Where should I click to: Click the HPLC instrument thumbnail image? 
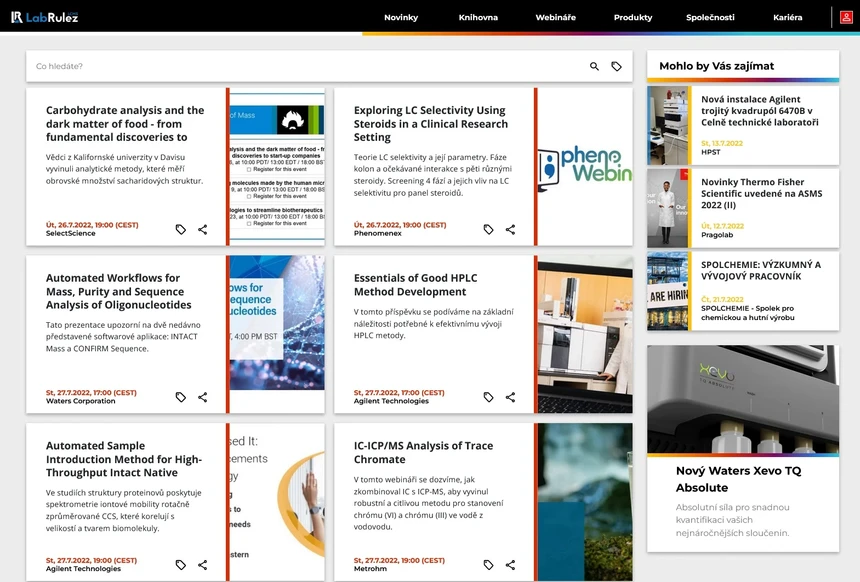tap(585, 334)
